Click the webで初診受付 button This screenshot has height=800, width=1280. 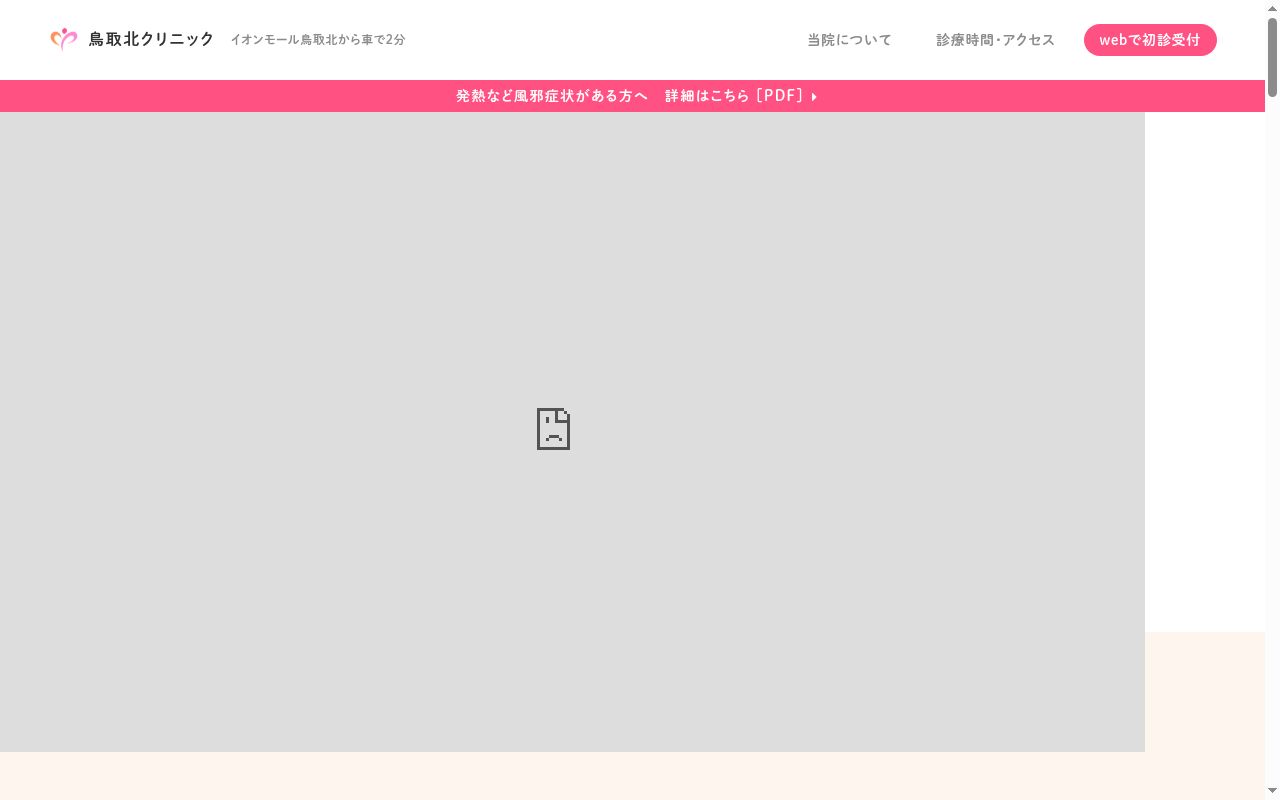coord(1150,40)
